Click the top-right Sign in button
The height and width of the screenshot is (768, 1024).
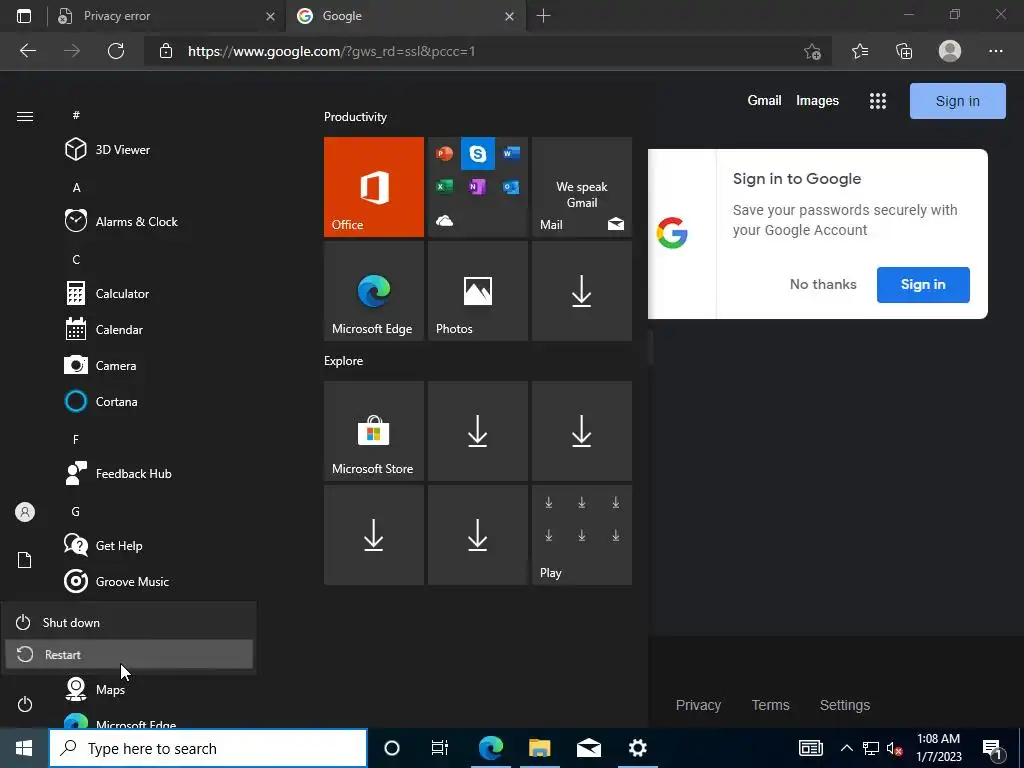pos(957,101)
